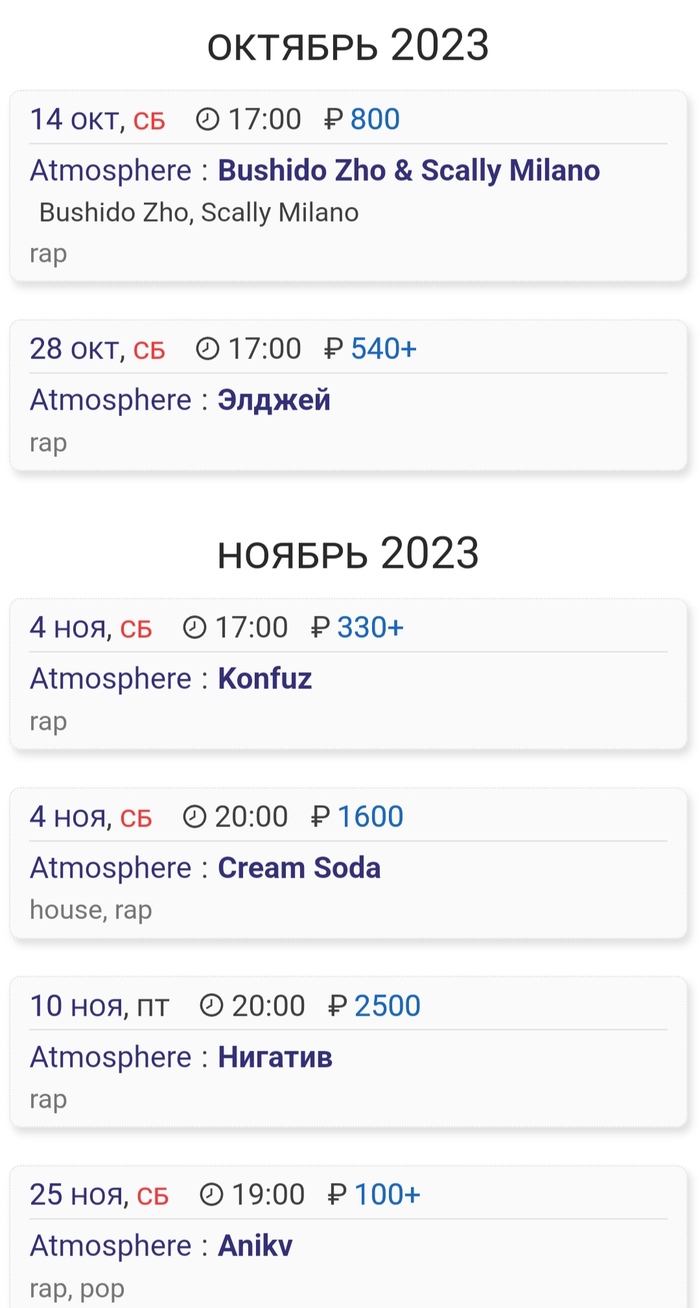Click the clock icon in Нигатив event
Viewport: 700px width, 1308px height.
click(211, 1006)
